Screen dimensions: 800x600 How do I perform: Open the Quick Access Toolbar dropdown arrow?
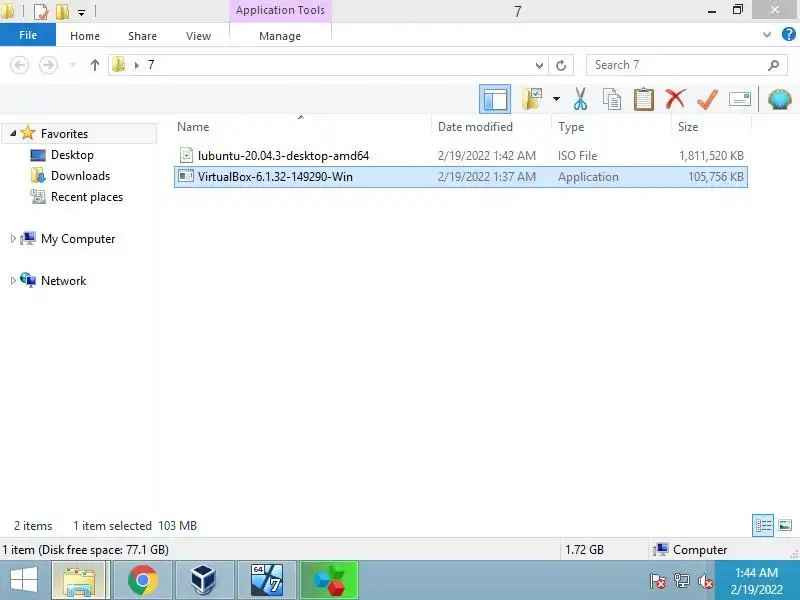81,12
